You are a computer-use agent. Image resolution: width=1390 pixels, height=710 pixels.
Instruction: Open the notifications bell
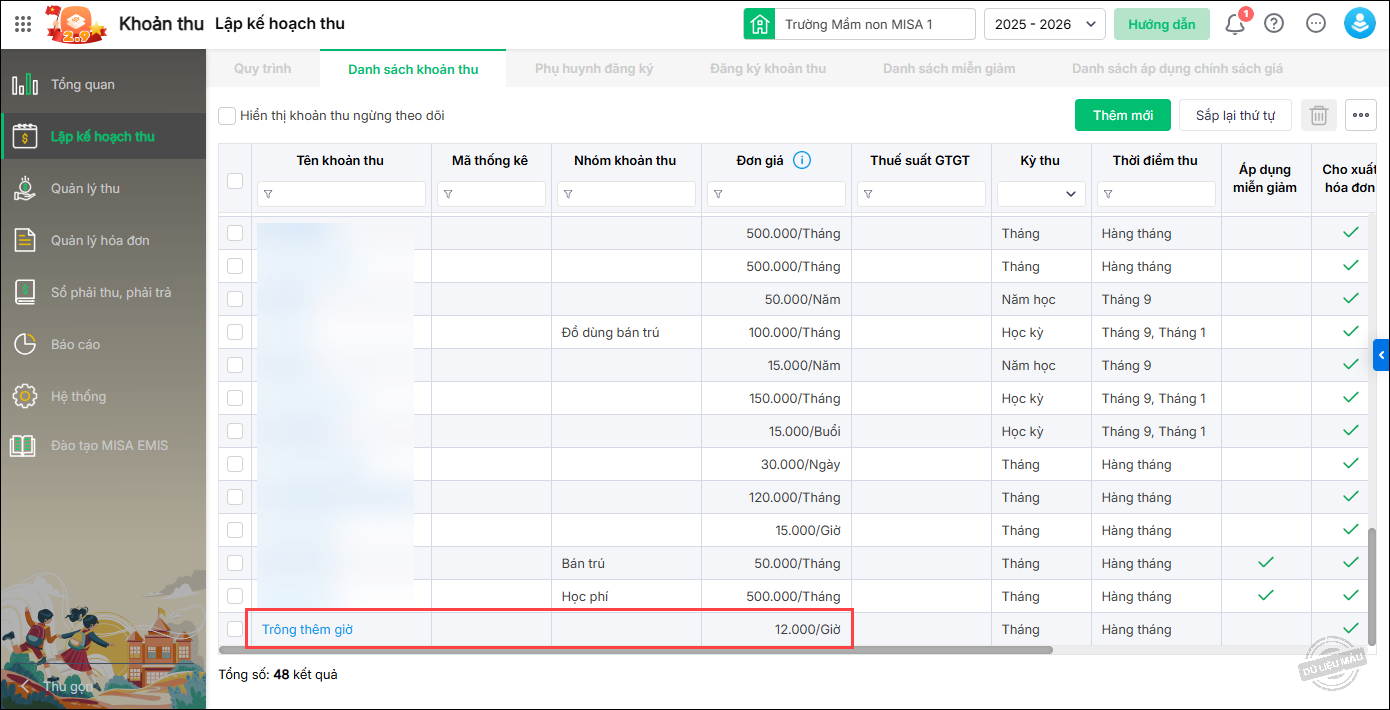point(1235,24)
